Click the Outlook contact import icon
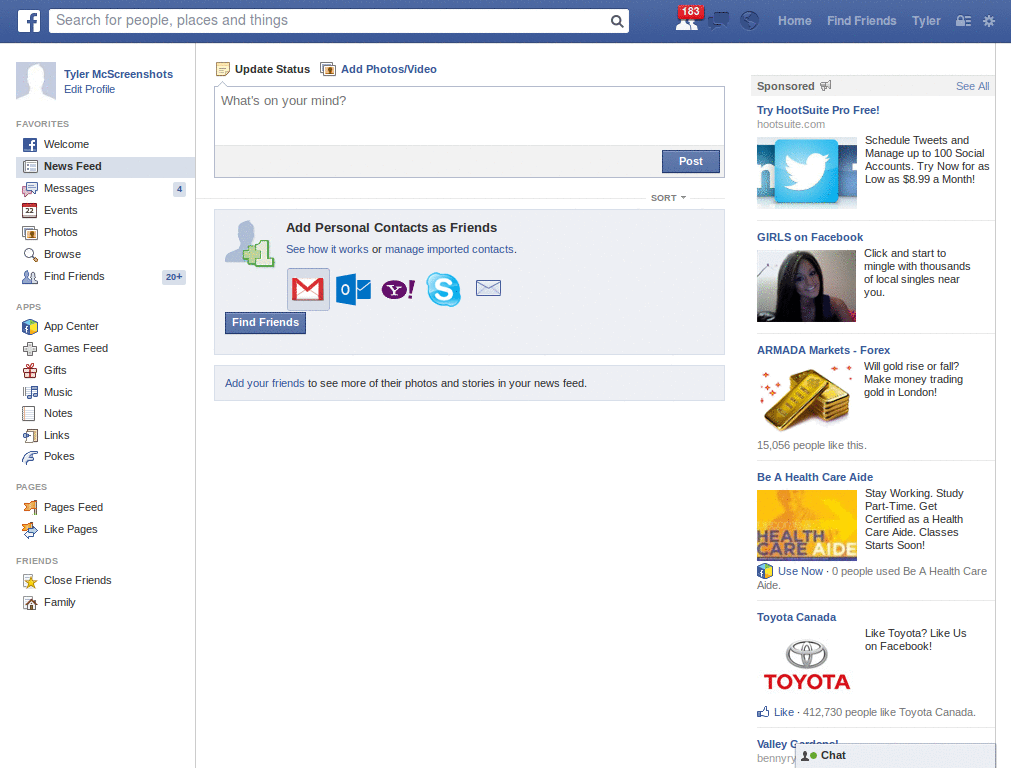This screenshot has height=768, width=1024. 353,289
